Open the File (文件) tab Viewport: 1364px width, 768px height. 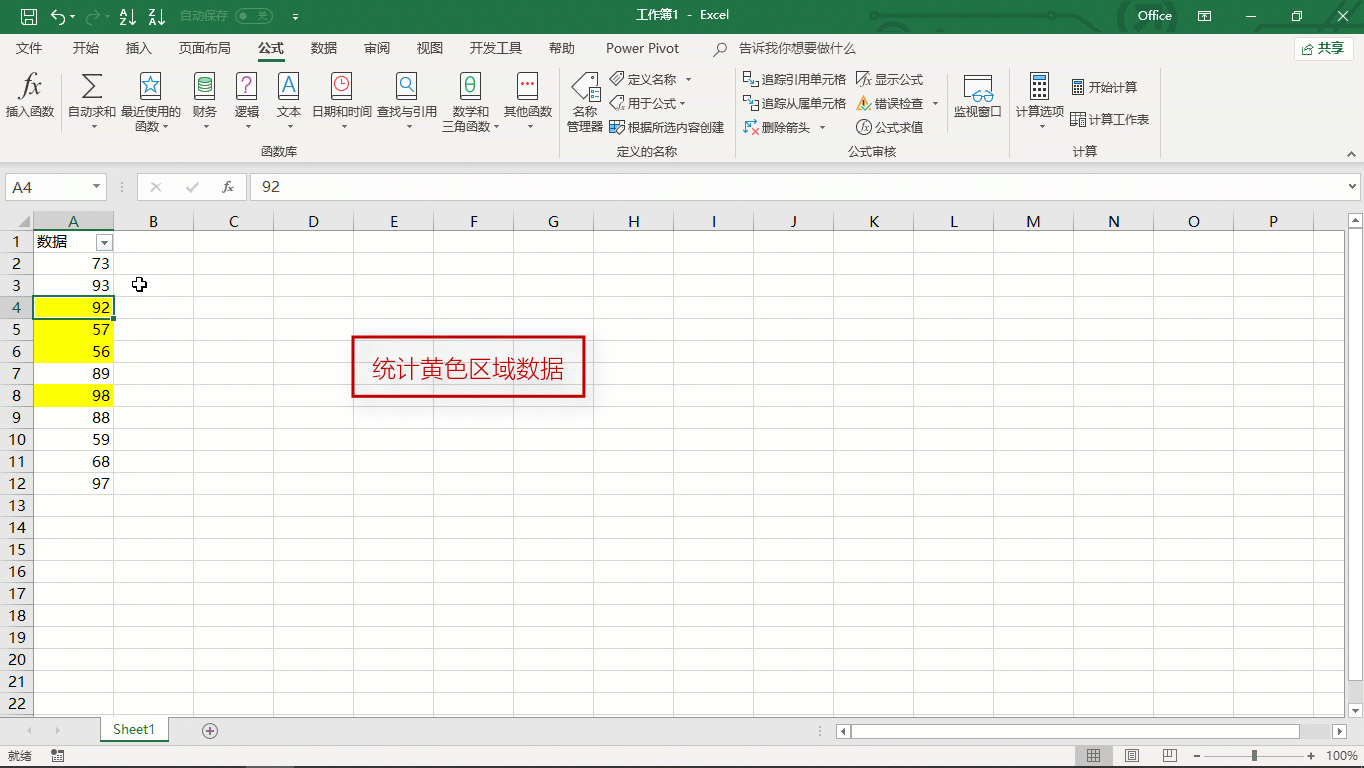(29, 48)
